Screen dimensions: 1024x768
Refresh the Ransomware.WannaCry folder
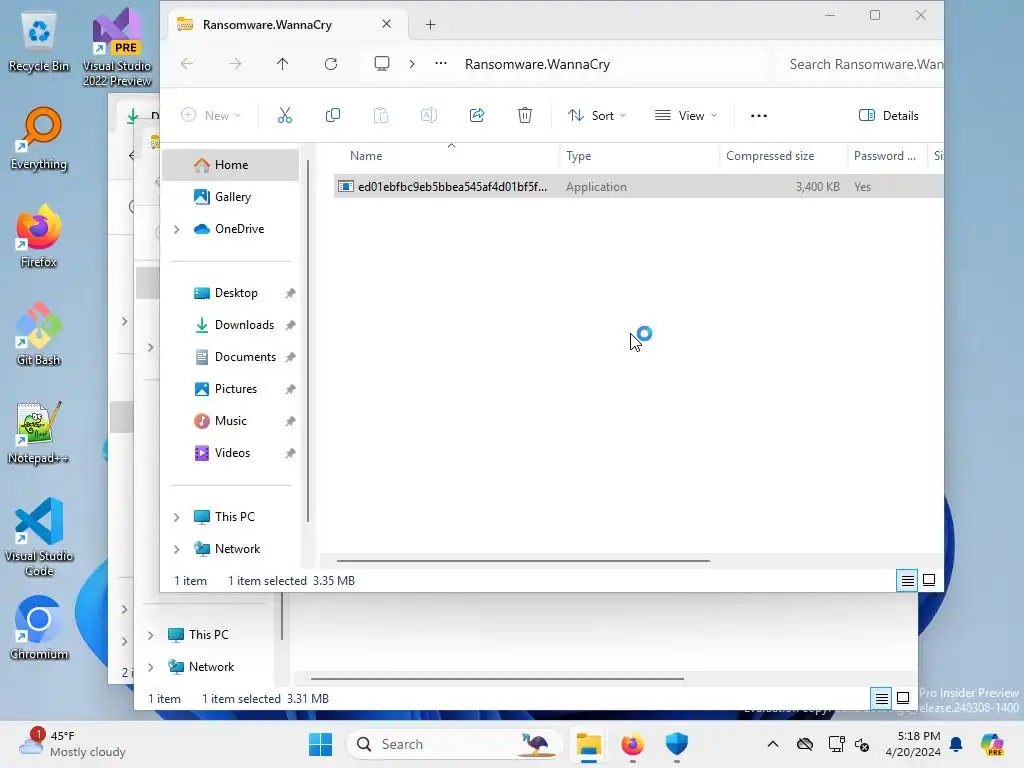pos(331,64)
